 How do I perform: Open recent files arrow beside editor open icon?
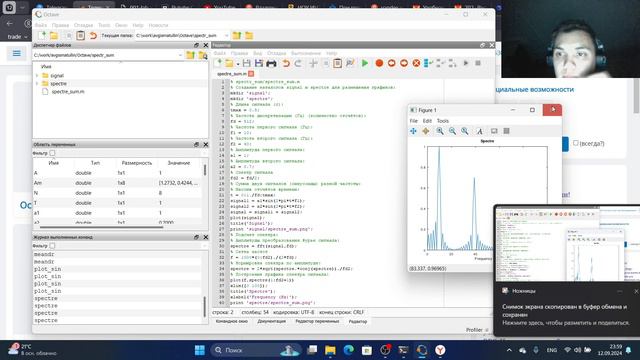coord(238,64)
